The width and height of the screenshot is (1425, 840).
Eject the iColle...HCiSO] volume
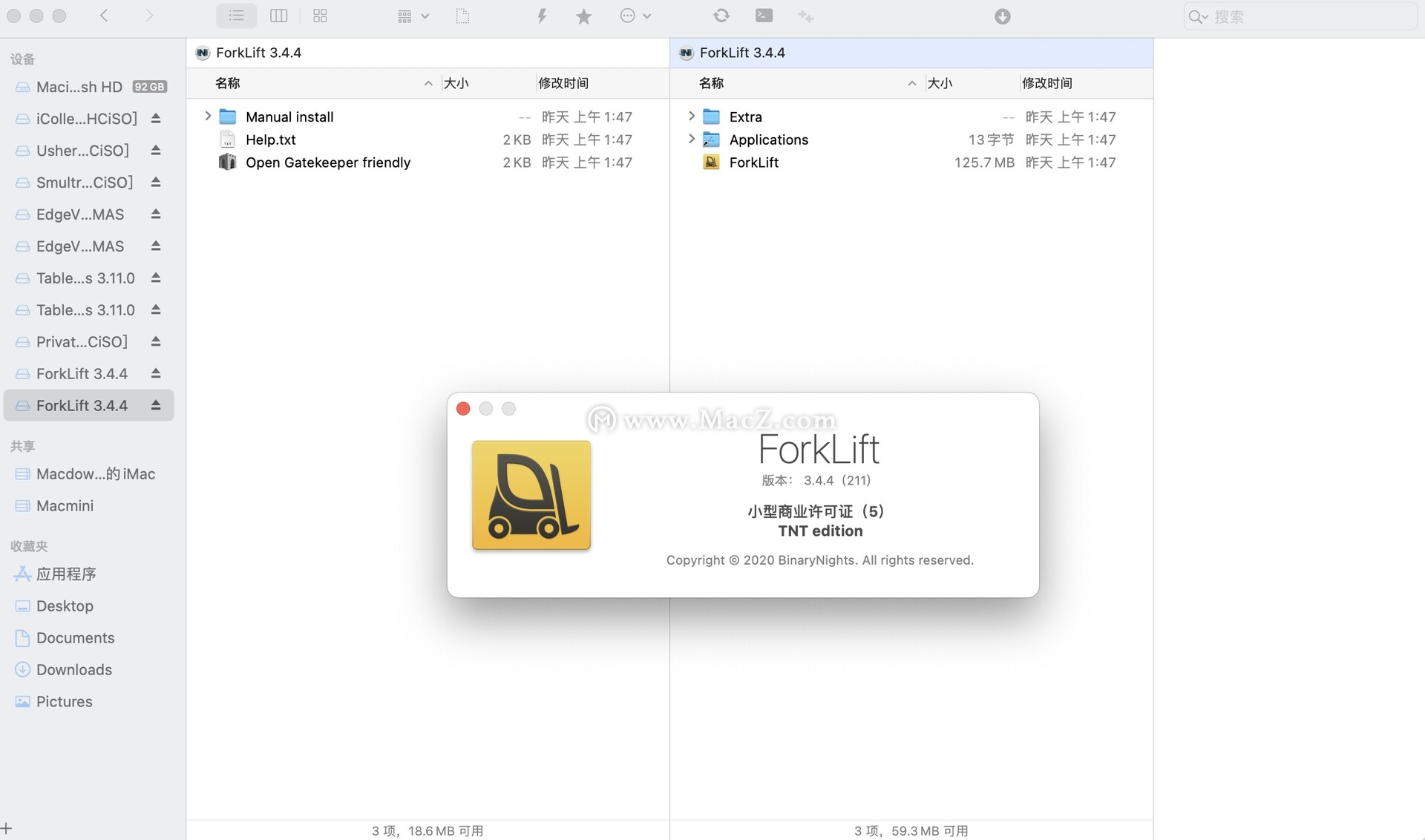pos(156,119)
